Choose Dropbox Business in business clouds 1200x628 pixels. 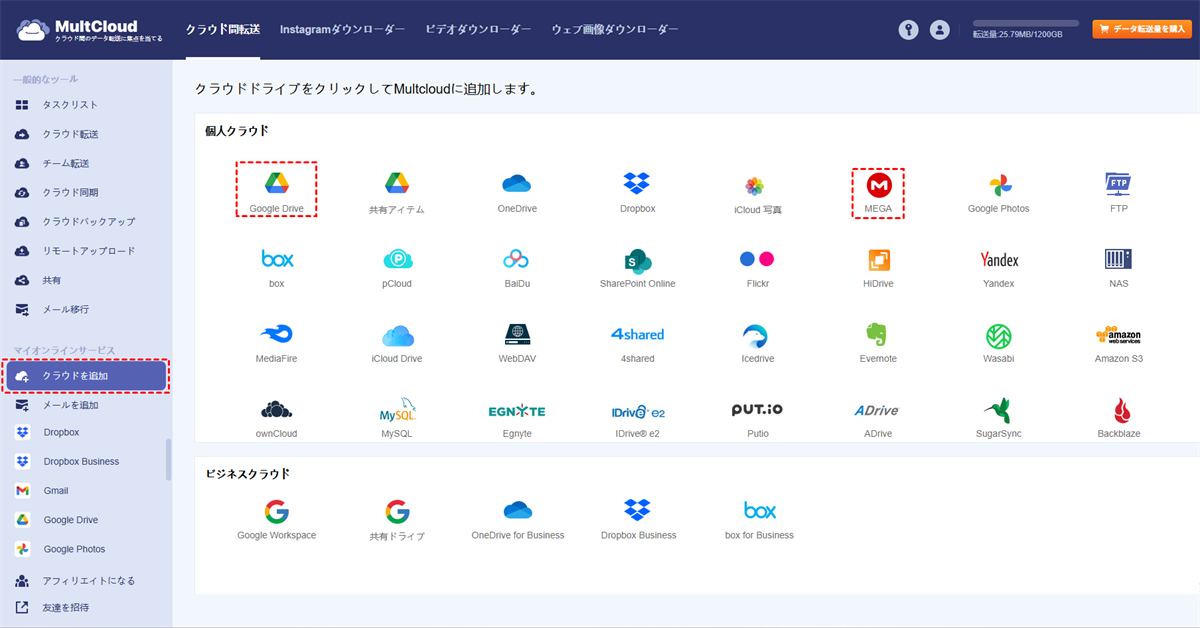(x=638, y=511)
